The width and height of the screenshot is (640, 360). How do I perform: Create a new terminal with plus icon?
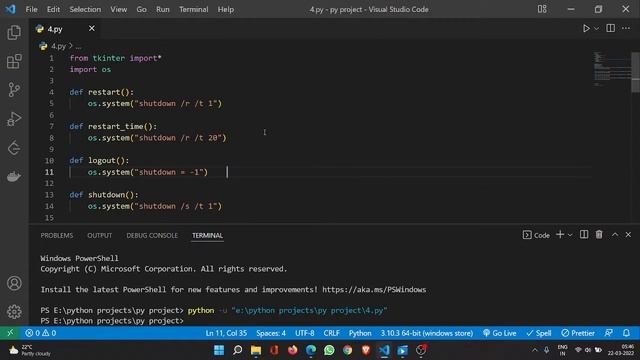coord(560,234)
